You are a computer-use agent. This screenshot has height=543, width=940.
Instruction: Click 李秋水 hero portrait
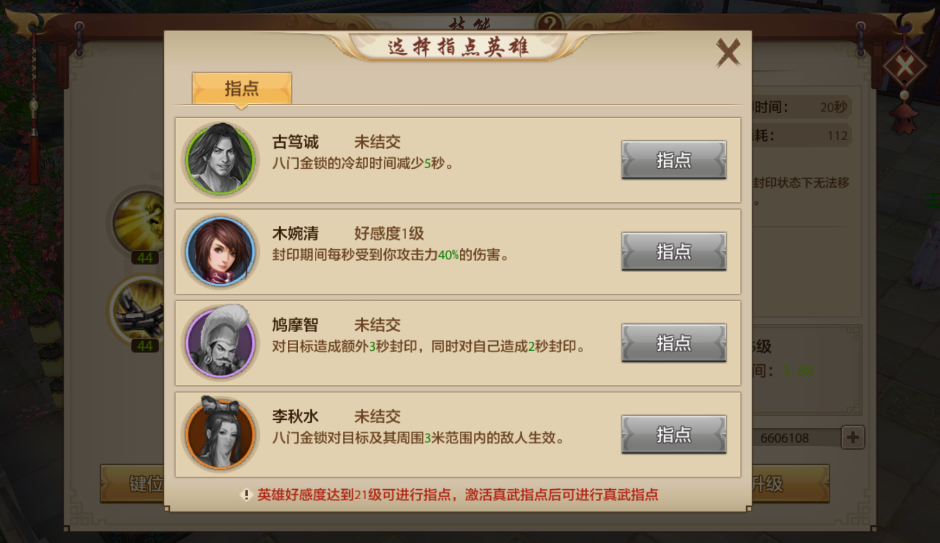(x=220, y=433)
